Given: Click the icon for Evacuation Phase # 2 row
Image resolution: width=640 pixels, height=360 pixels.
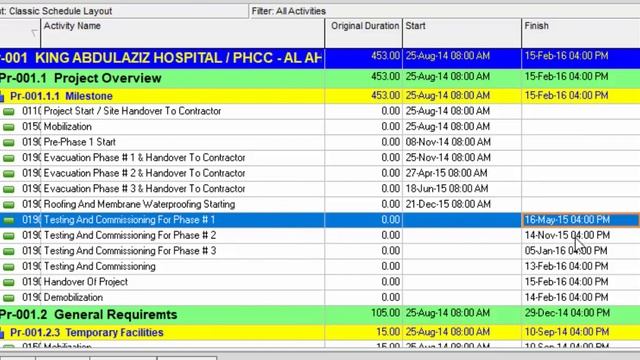Looking at the screenshot, I should pyautogui.click(x=9, y=173).
